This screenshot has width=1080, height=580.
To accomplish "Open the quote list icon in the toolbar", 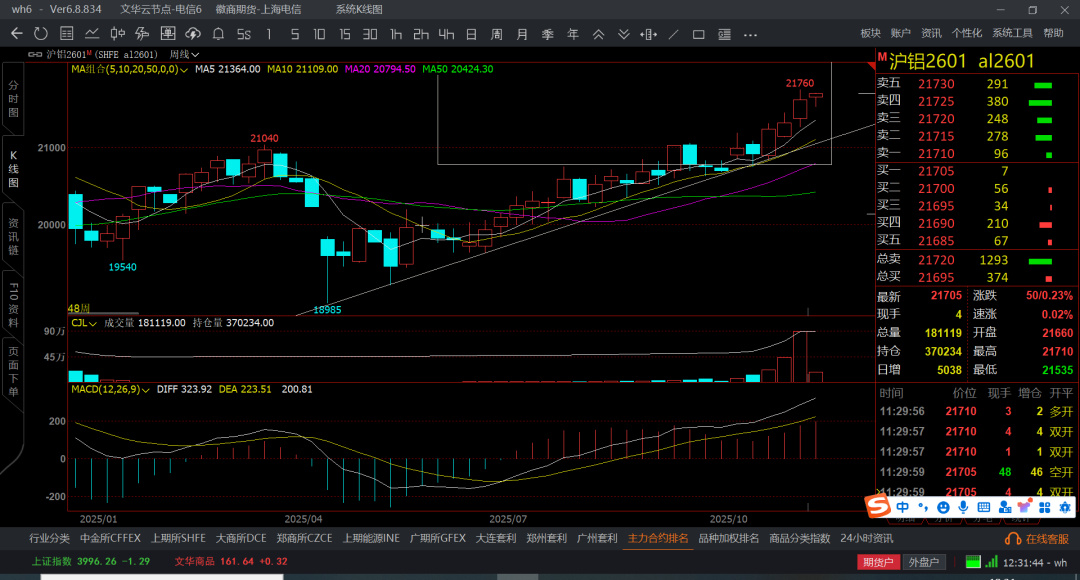I will coord(67,34).
